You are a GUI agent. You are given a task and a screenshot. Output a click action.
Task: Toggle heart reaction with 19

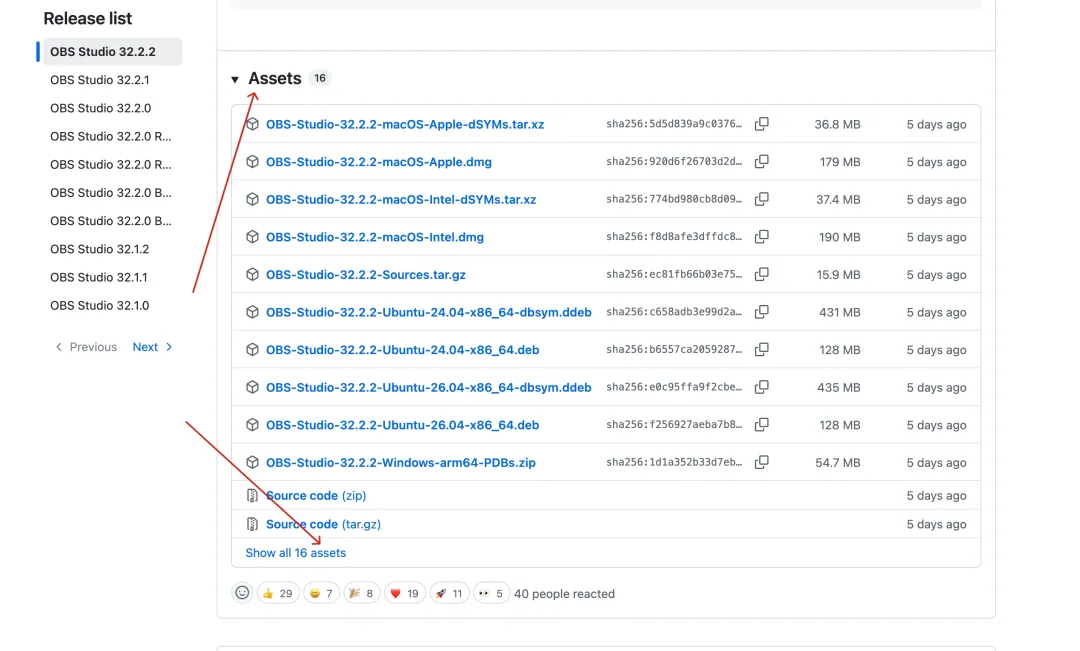pyautogui.click(x=405, y=593)
